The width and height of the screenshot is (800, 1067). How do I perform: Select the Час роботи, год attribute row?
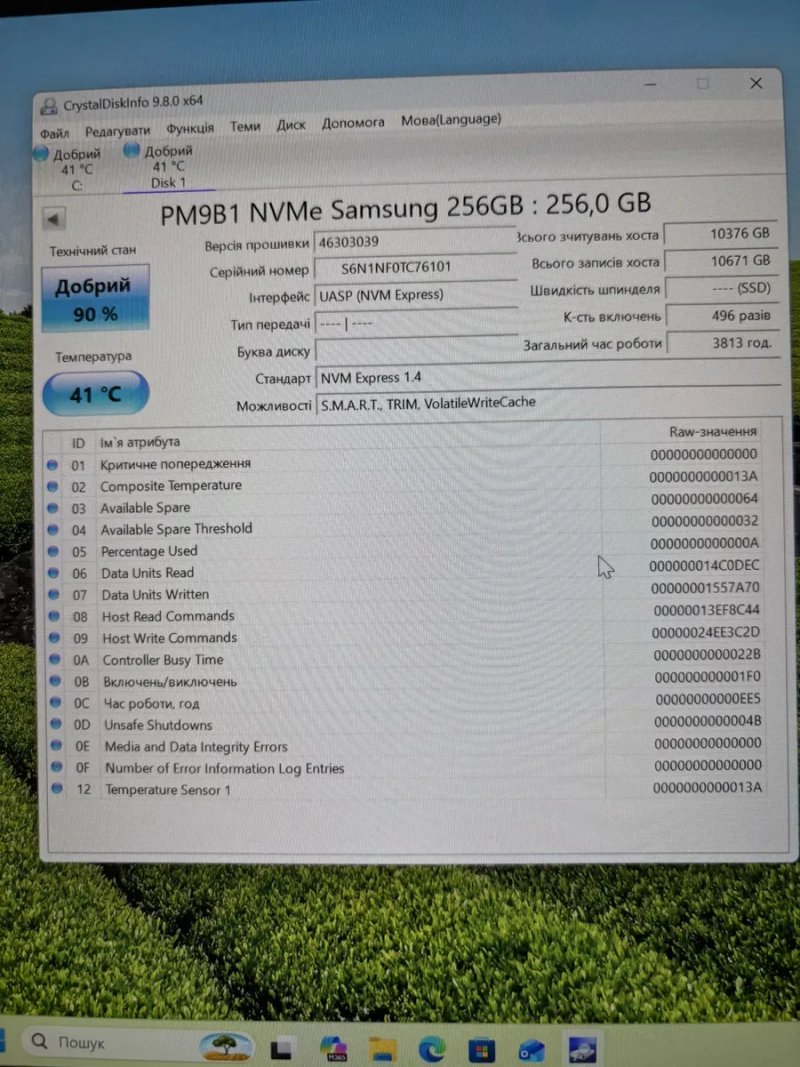407,701
